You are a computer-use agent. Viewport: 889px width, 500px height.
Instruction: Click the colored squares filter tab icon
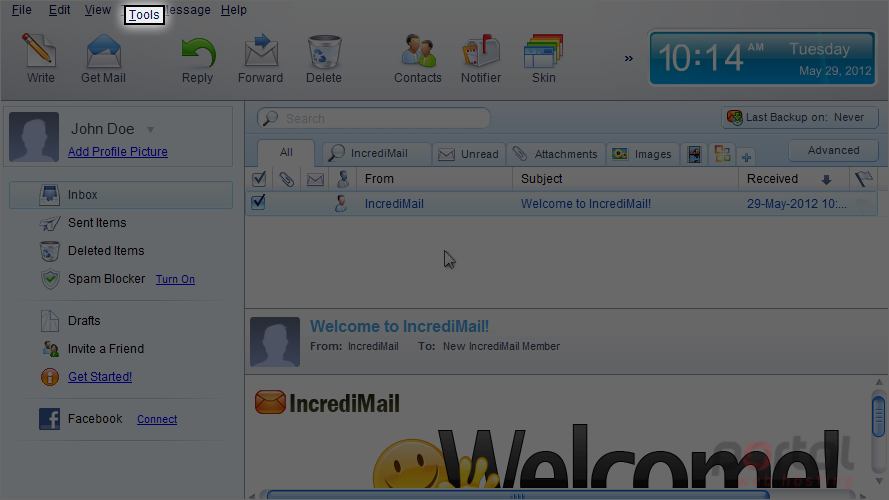(722, 154)
